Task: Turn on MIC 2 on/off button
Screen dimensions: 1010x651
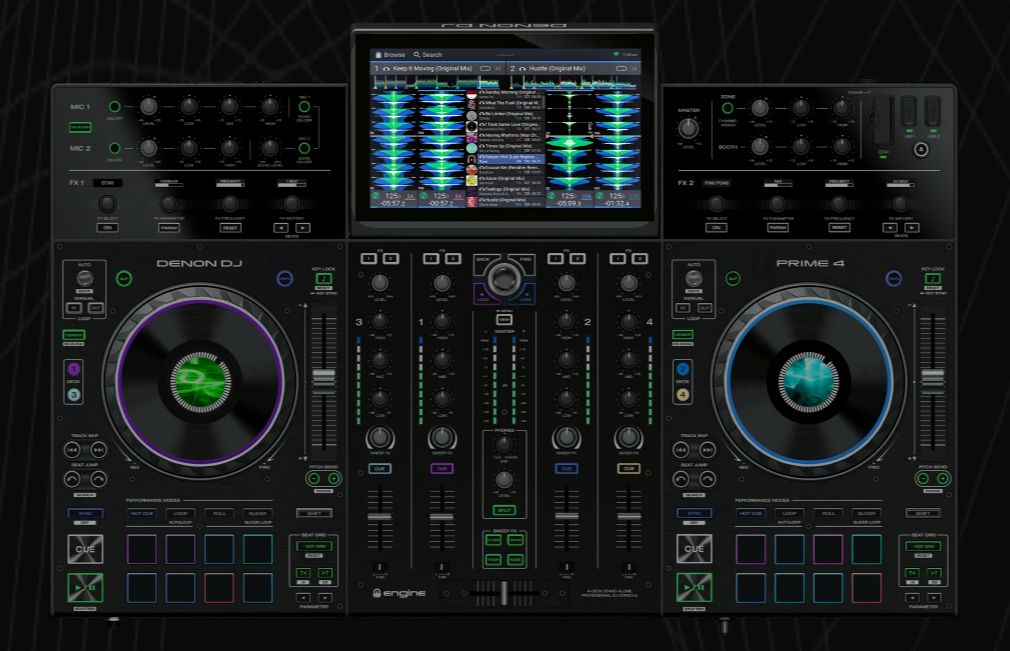Action: pos(115,148)
